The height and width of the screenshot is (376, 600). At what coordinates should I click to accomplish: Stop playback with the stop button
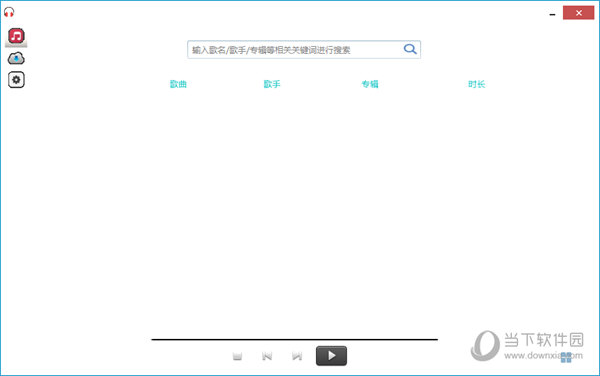click(237, 356)
